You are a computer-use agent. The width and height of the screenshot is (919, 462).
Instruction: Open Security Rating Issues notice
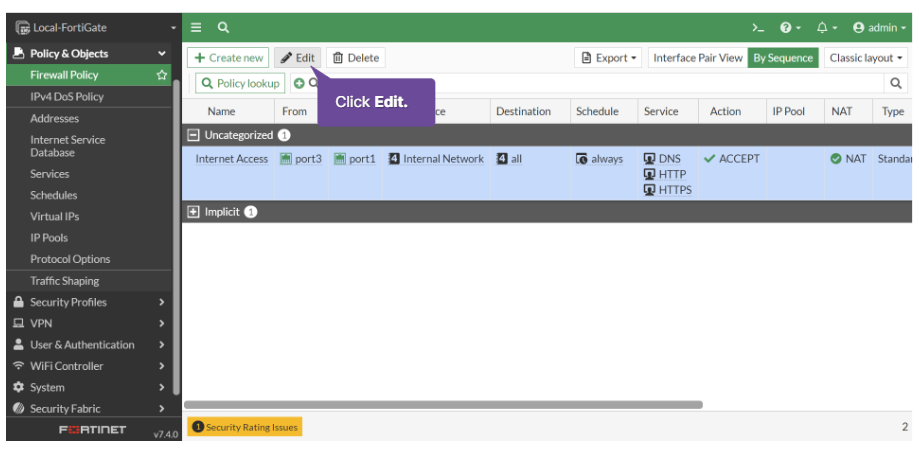pyautogui.click(x=244, y=427)
